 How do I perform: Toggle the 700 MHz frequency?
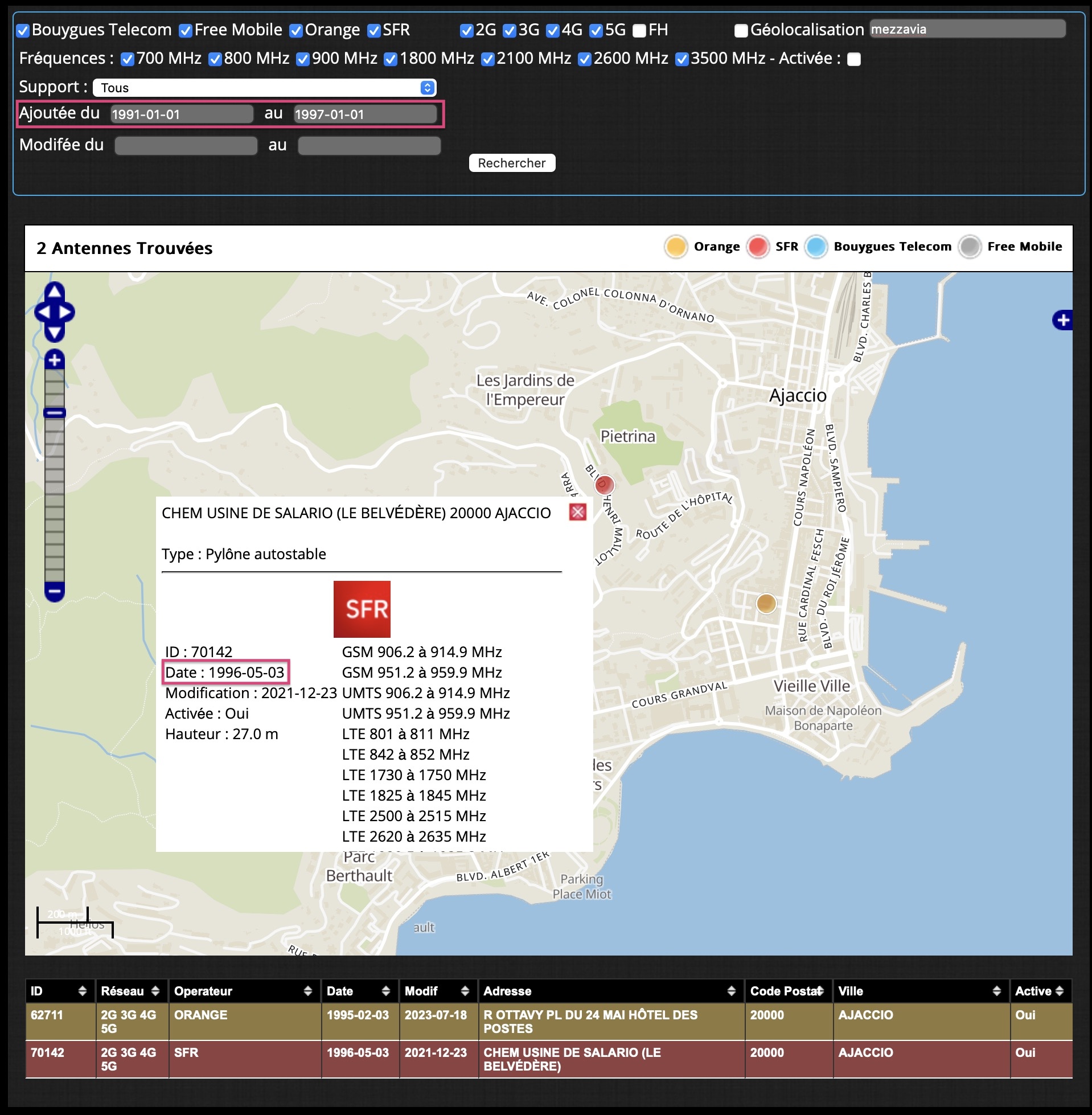[128, 60]
